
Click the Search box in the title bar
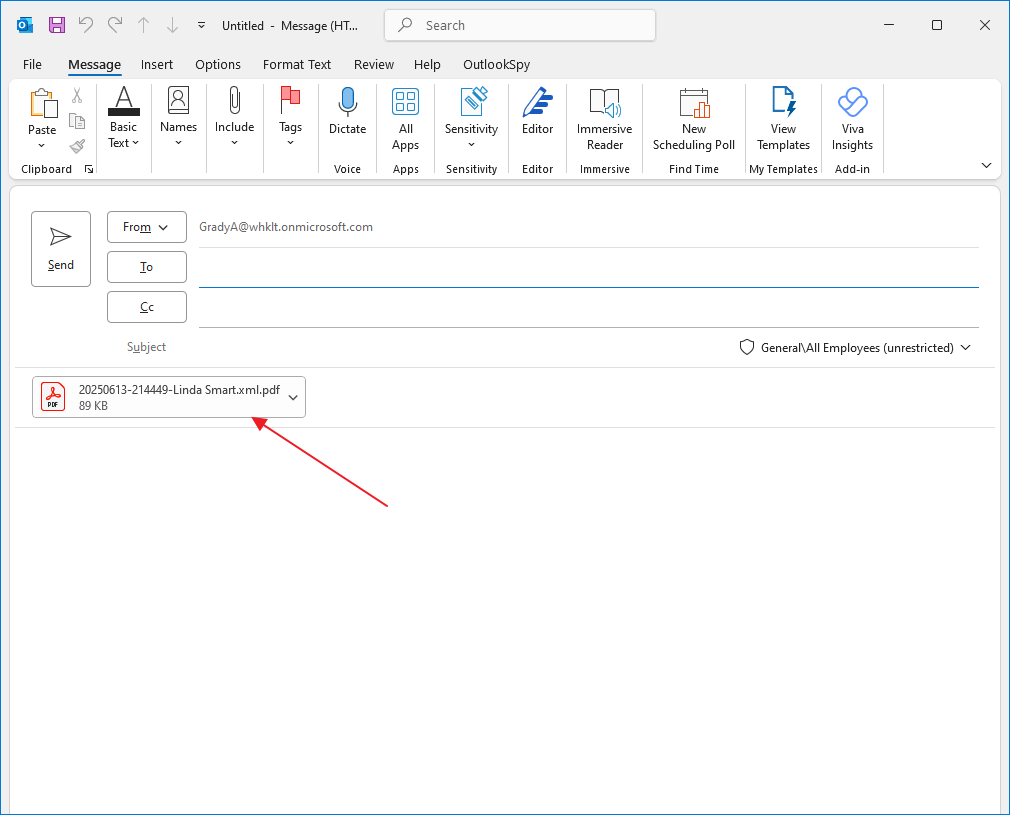(x=520, y=26)
